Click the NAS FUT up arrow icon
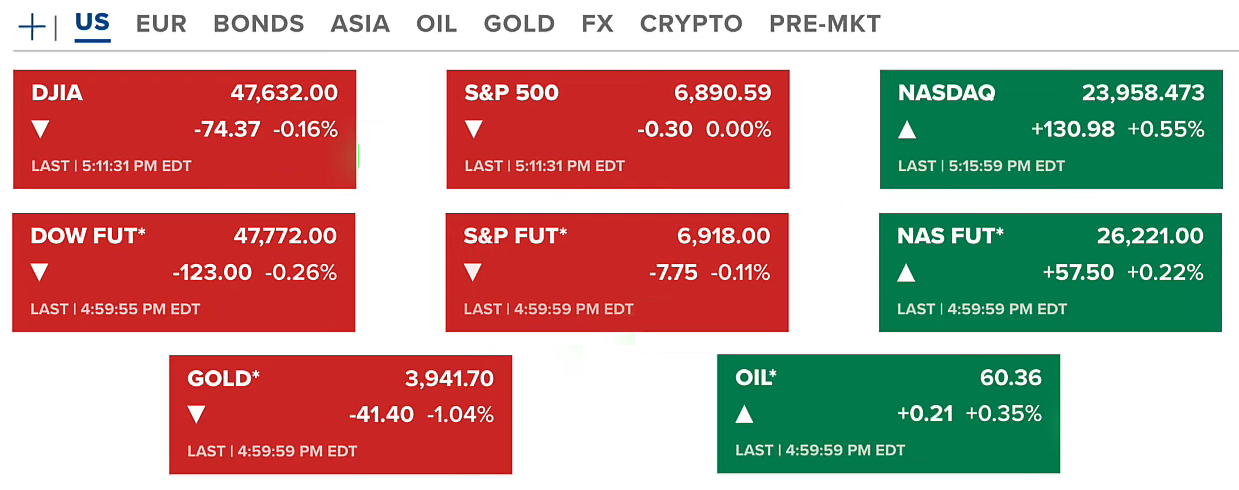1239x490 pixels. [x=907, y=272]
